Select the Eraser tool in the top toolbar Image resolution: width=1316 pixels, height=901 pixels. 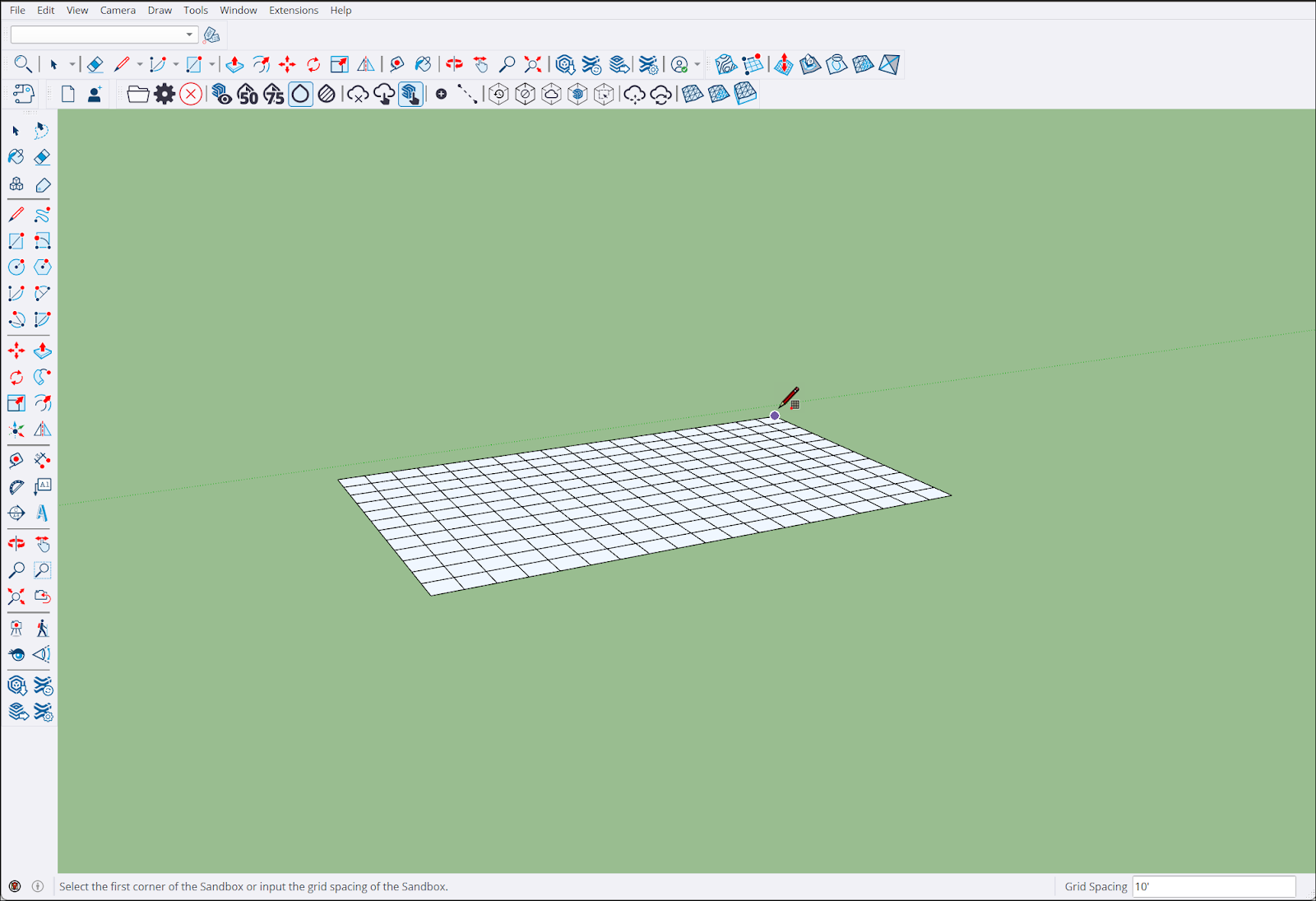(95, 63)
